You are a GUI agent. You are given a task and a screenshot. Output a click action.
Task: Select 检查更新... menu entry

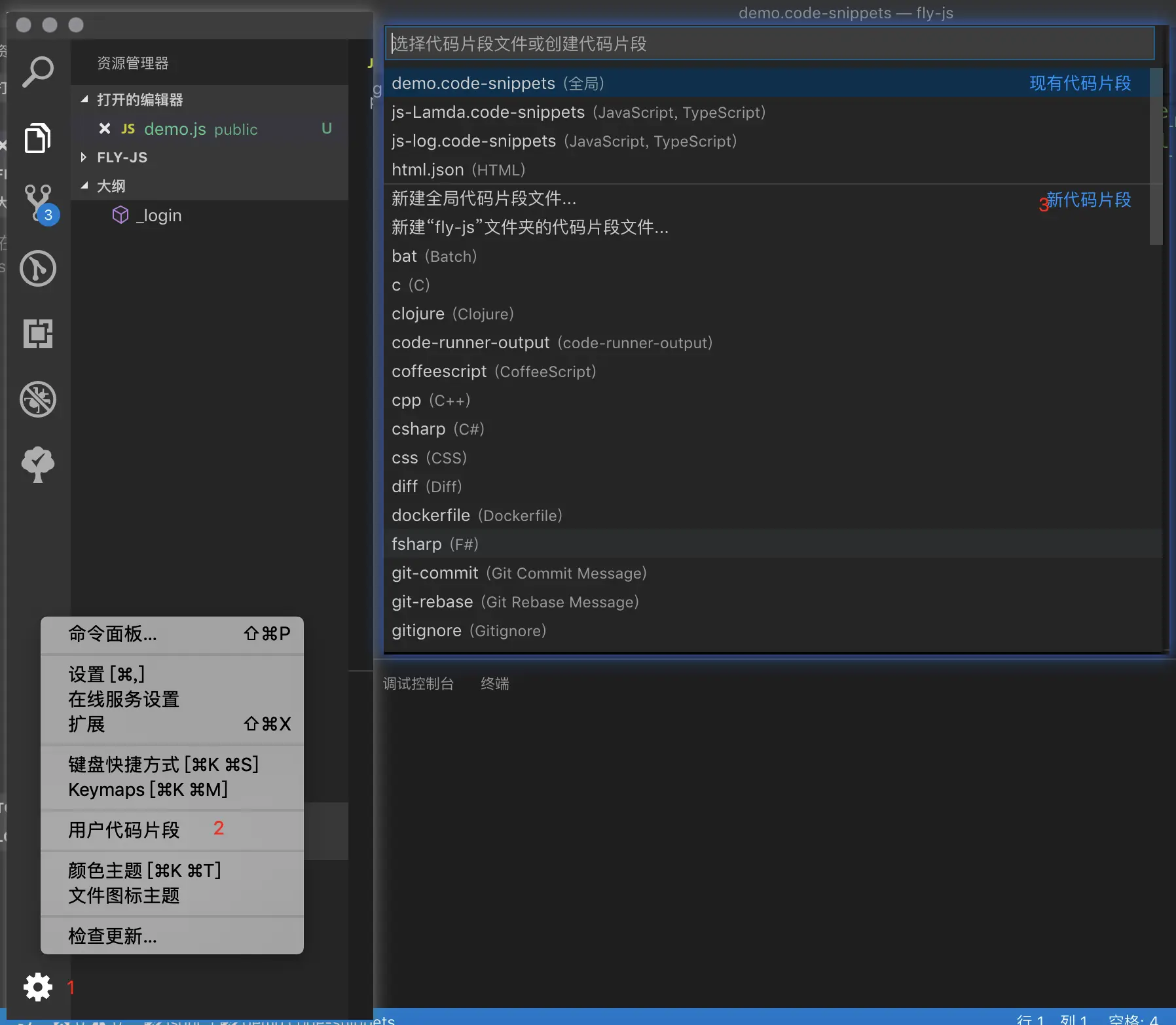tap(172, 936)
